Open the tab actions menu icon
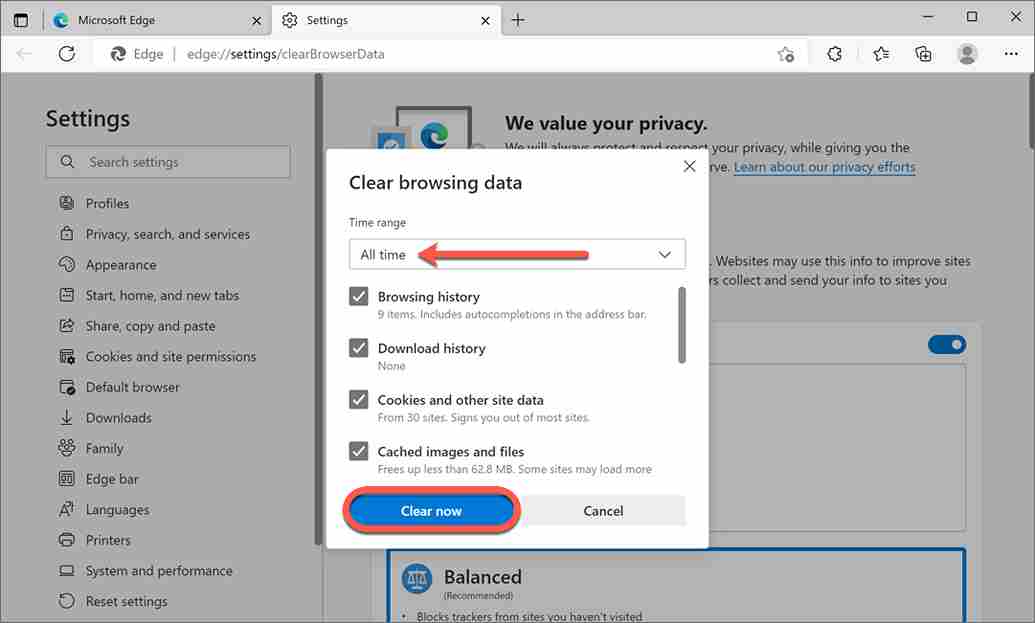 click(x=21, y=20)
